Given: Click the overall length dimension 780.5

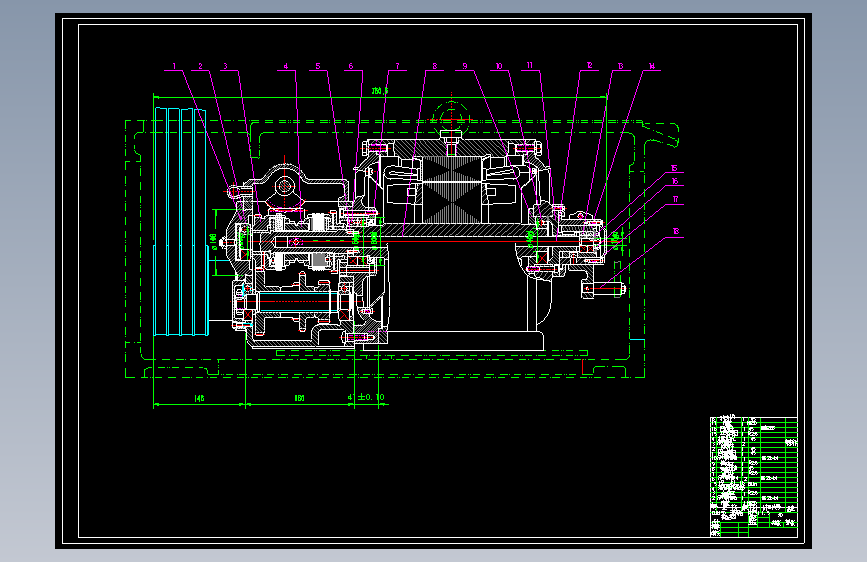Looking at the screenshot, I should pos(379,91).
